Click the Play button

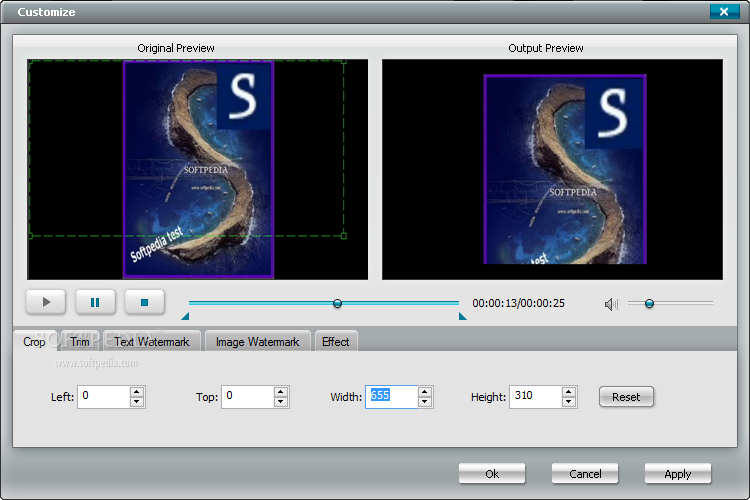(x=46, y=302)
